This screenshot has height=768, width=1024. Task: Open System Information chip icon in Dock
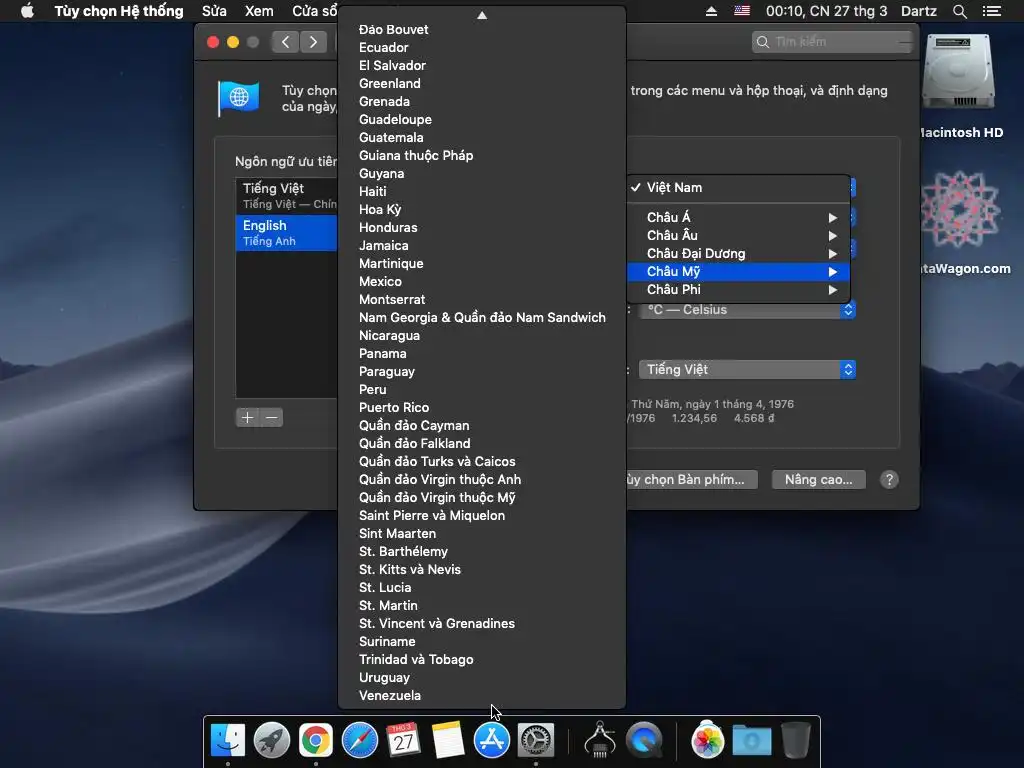600,739
